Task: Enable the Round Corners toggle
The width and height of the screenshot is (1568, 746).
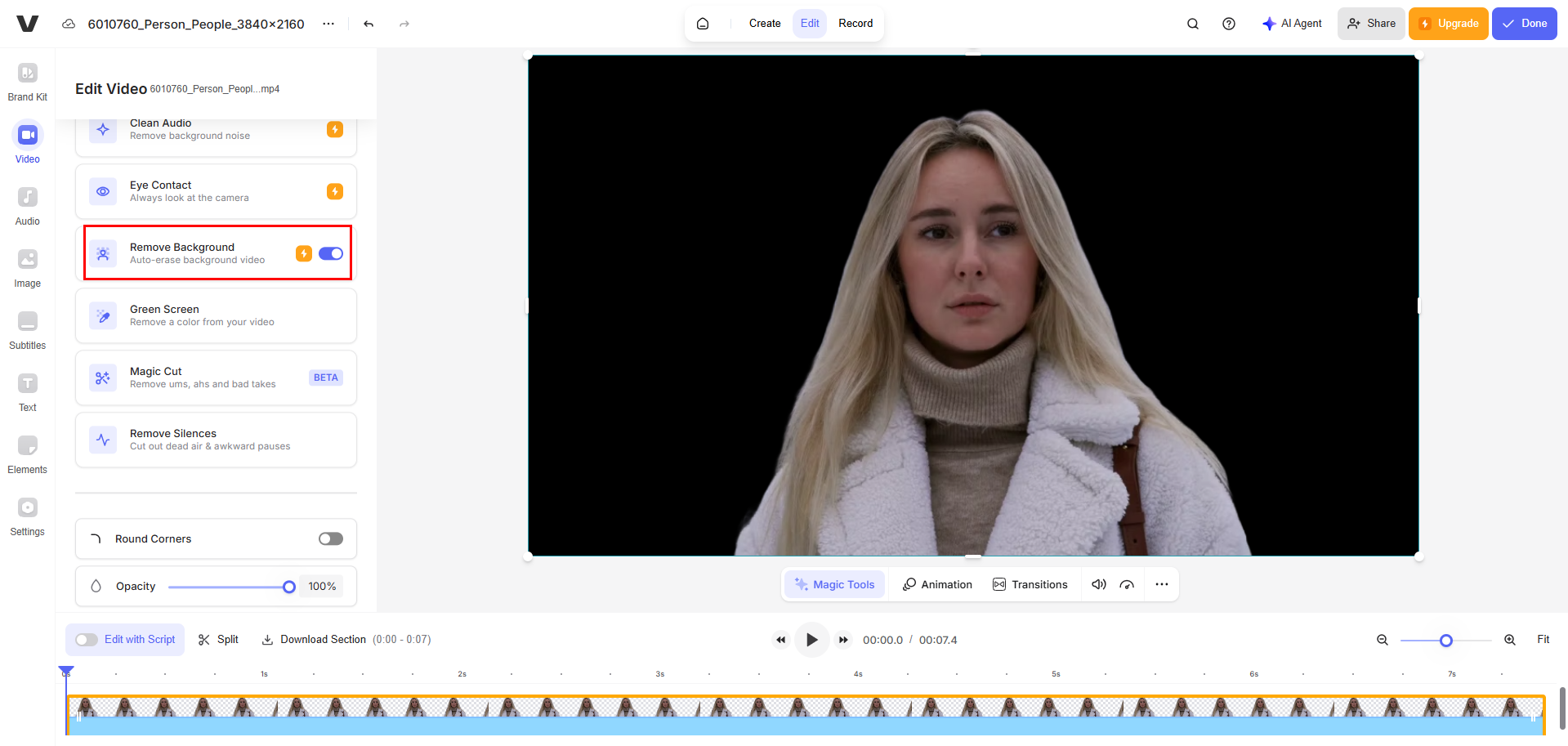Action: pyautogui.click(x=330, y=538)
